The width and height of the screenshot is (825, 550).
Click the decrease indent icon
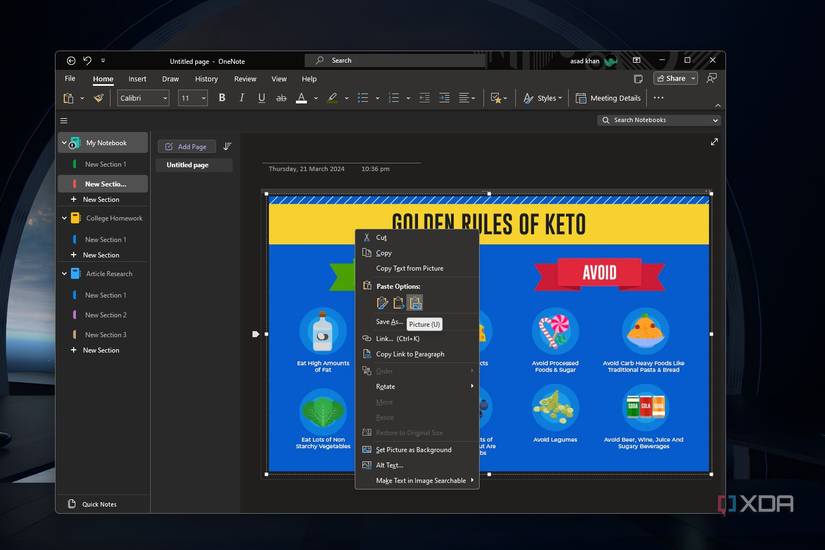pyautogui.click(x=424, y=98)
